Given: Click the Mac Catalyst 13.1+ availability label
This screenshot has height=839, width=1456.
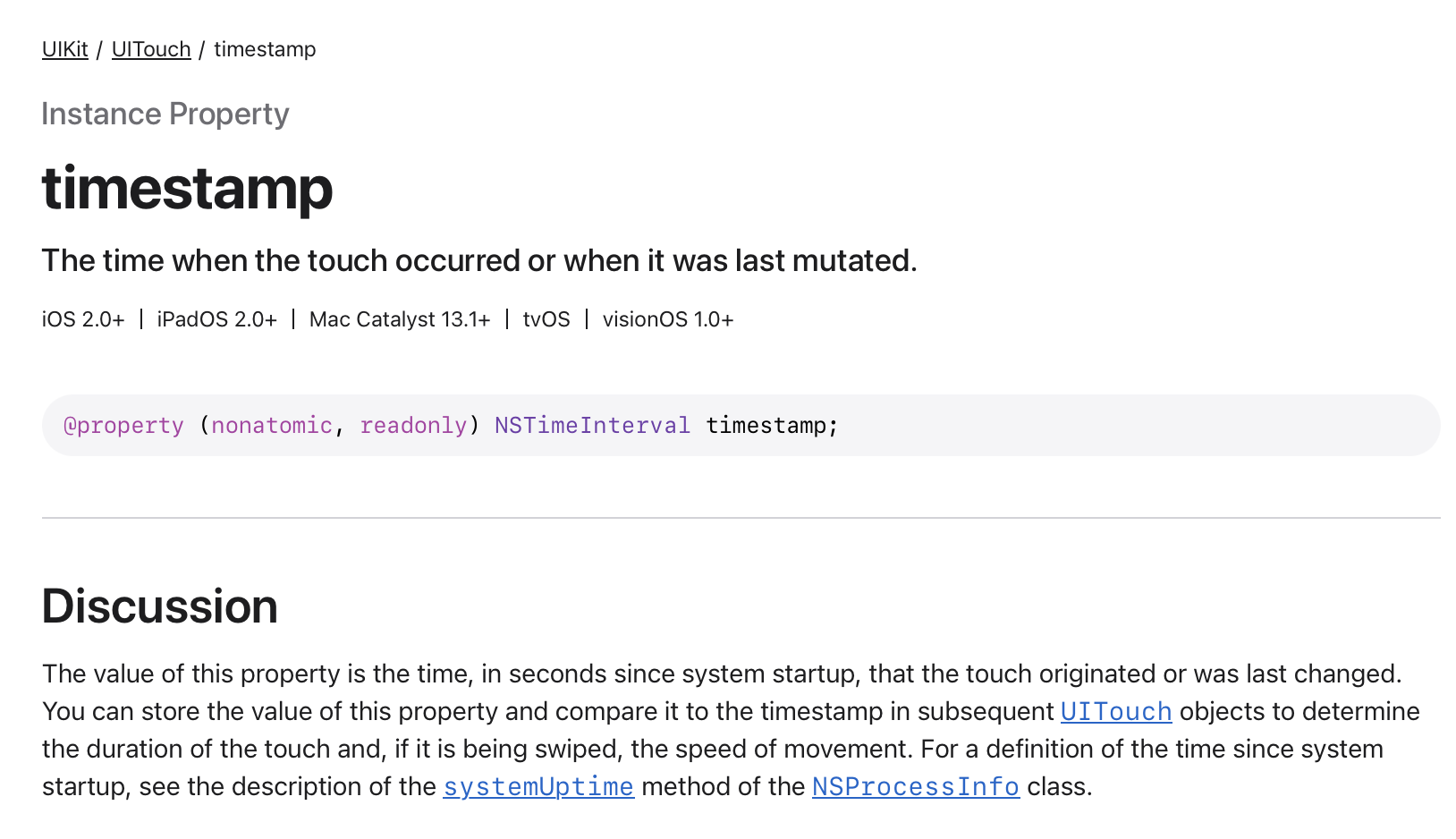Looking at the screenshot, I should [400, 319].
